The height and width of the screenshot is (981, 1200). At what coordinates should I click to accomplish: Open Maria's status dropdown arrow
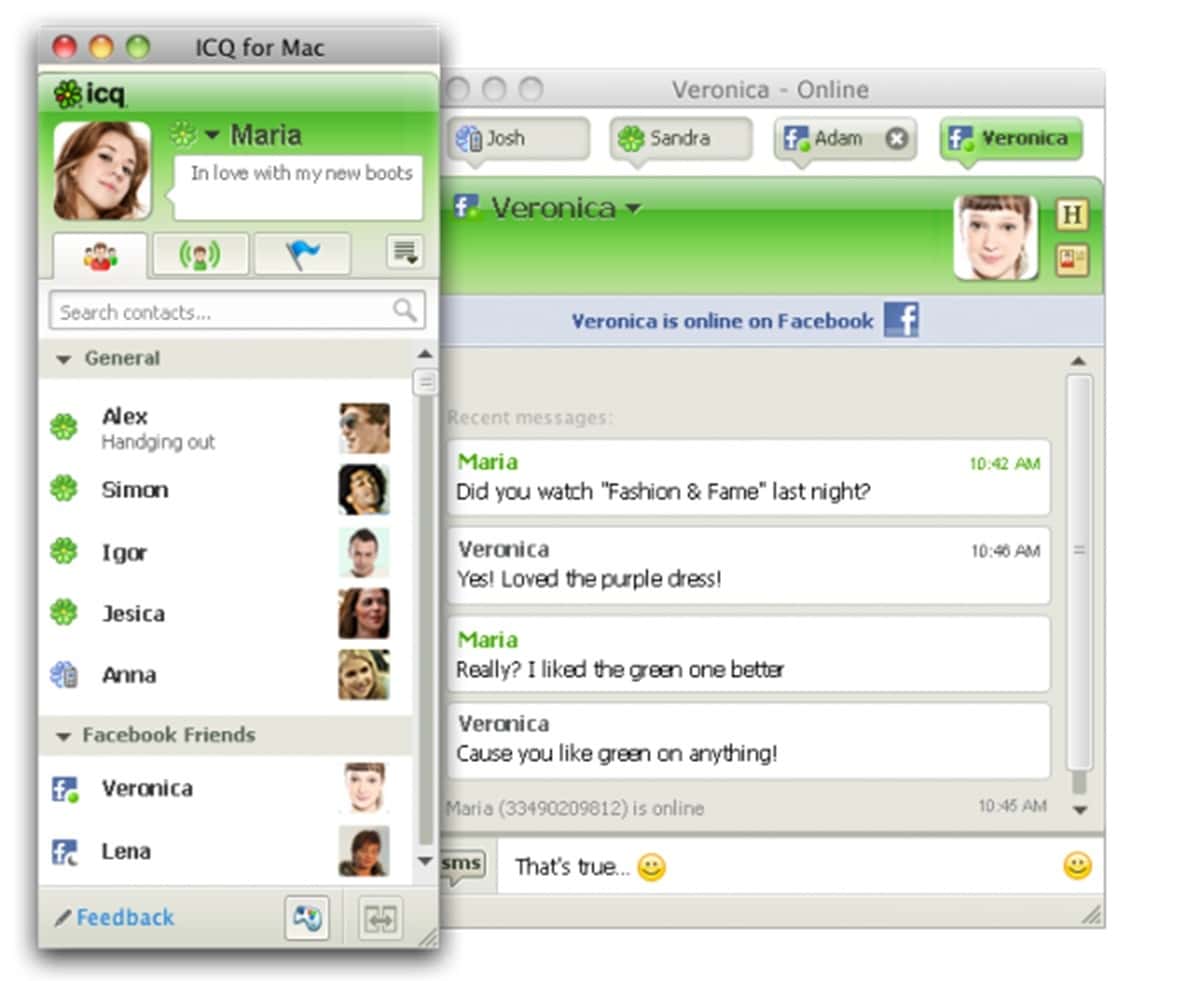(212, 135)
